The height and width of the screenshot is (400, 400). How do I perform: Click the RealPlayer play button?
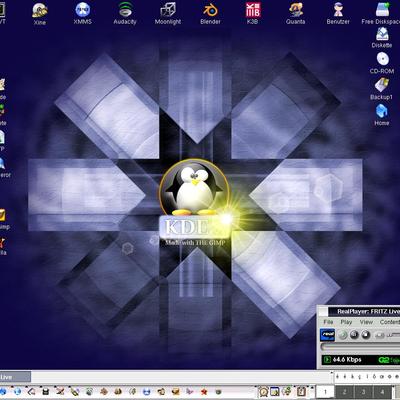tap(343, 335)
